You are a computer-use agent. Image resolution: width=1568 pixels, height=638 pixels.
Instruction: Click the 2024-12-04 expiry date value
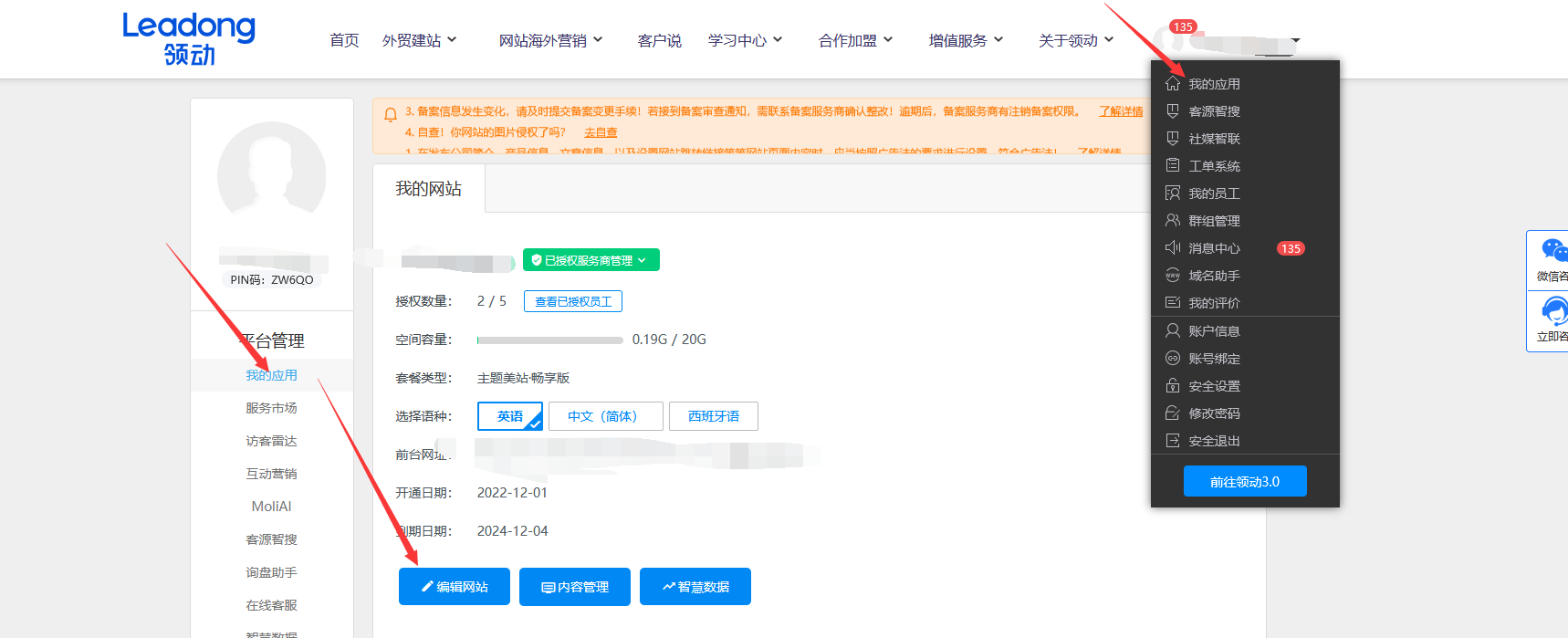click(x=513, y=531)
